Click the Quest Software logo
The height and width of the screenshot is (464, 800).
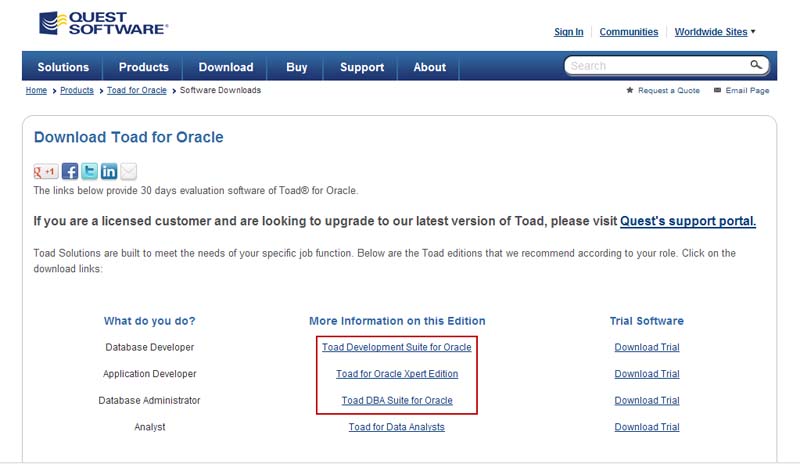pos(103,25)
